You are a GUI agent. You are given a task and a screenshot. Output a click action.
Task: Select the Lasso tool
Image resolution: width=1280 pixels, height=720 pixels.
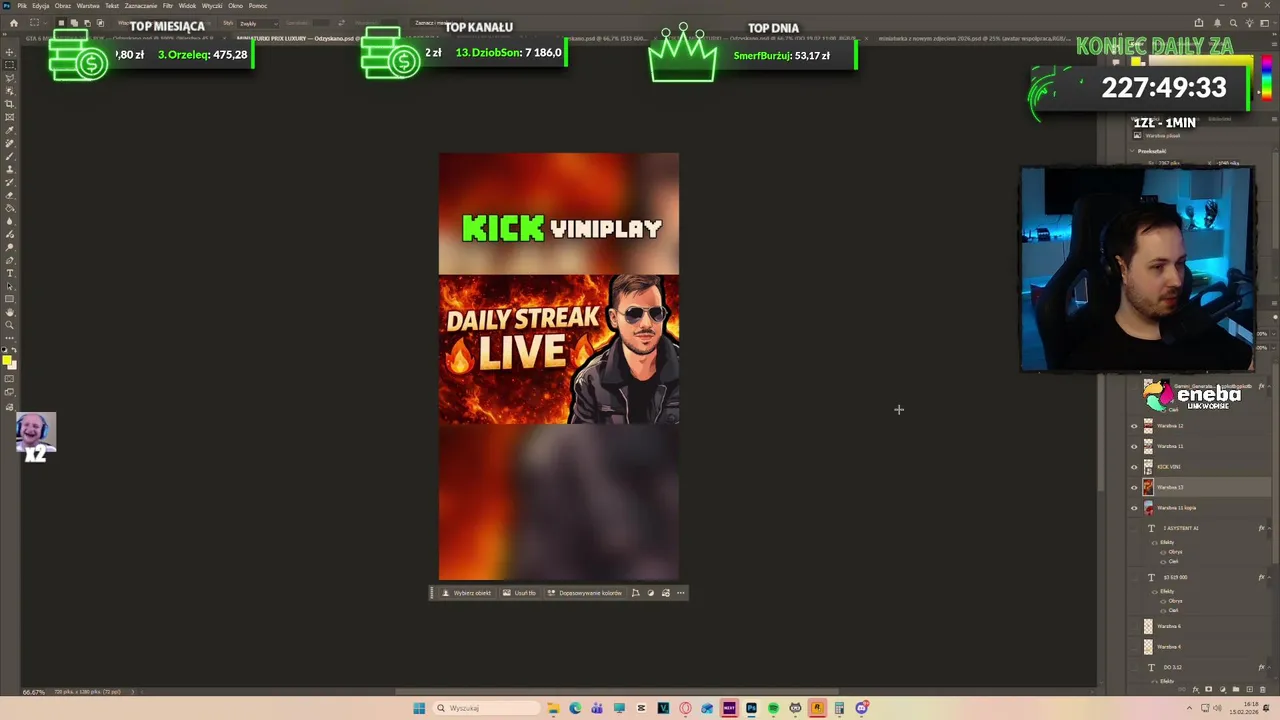pos(10,78)
